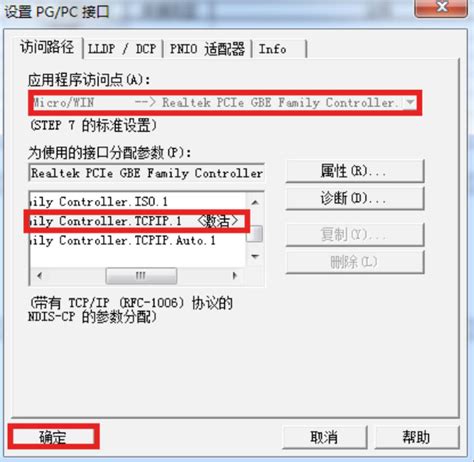Image resolution: width=474 pixels, height=462 pixels.
Task: Switch to the LLDP / DCP tab
Action: pyautogui.click(x=122, y=49)
